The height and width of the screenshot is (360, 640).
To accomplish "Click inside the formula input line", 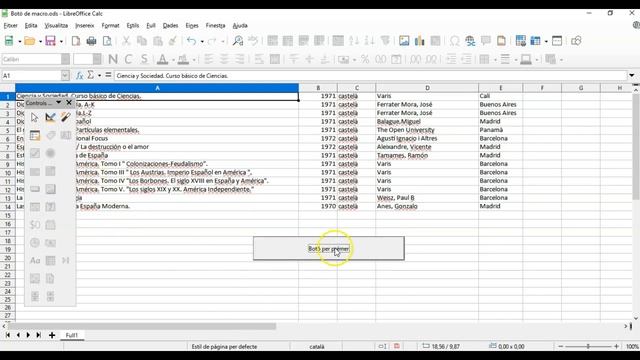I will pyautogui.click(x=371, y=76).
